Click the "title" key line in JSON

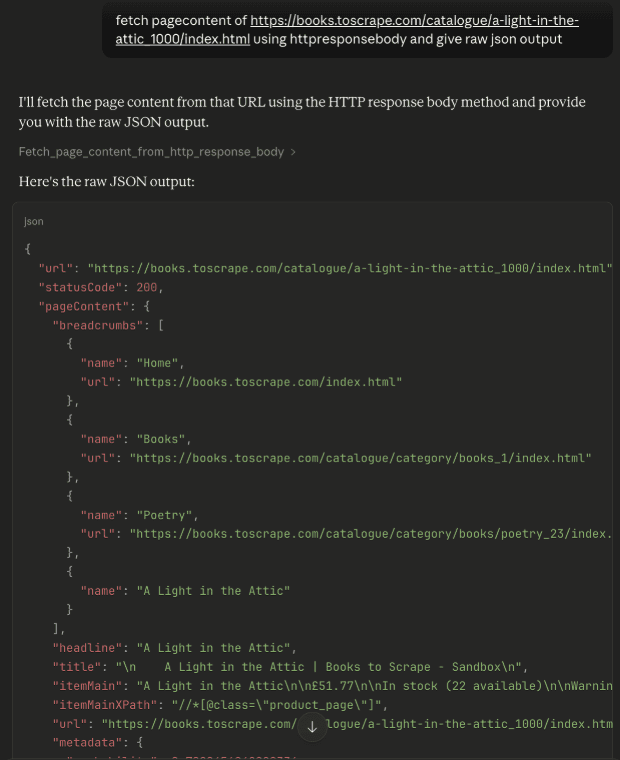(x=80, y=667)
